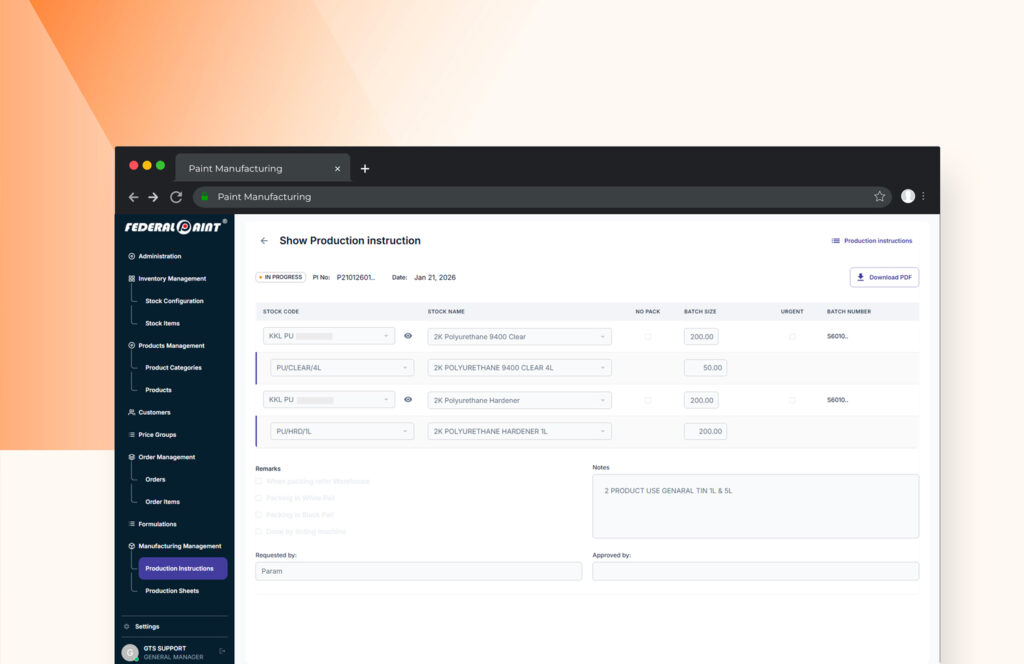Open the PU/CLEAR/4L stock code dropdown
Image resolution: width=1024 pixels, height=664 pixels.
point(342,368)
